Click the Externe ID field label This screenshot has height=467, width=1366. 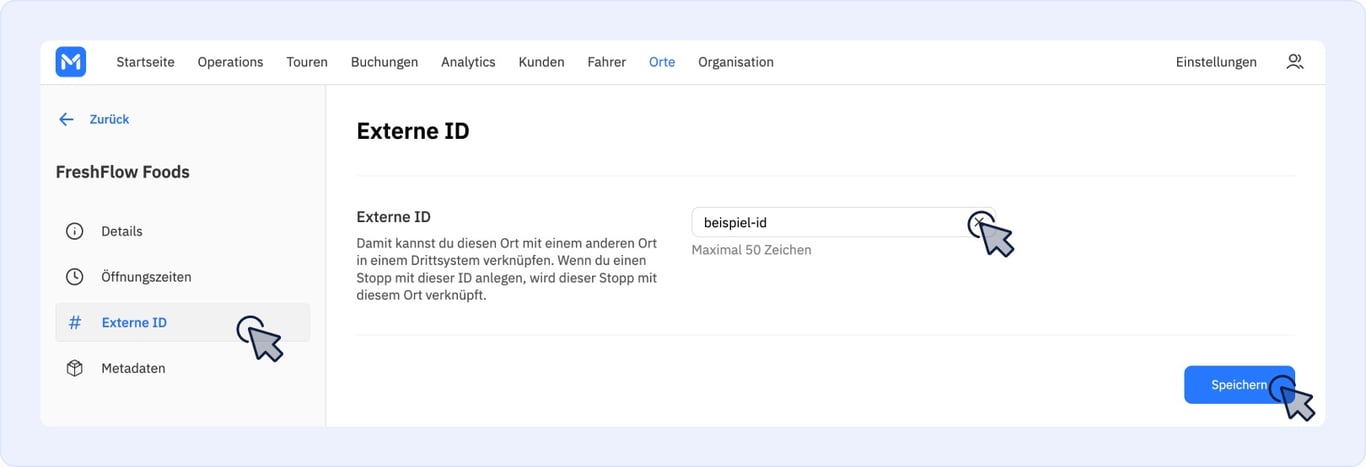pos(394,216)
